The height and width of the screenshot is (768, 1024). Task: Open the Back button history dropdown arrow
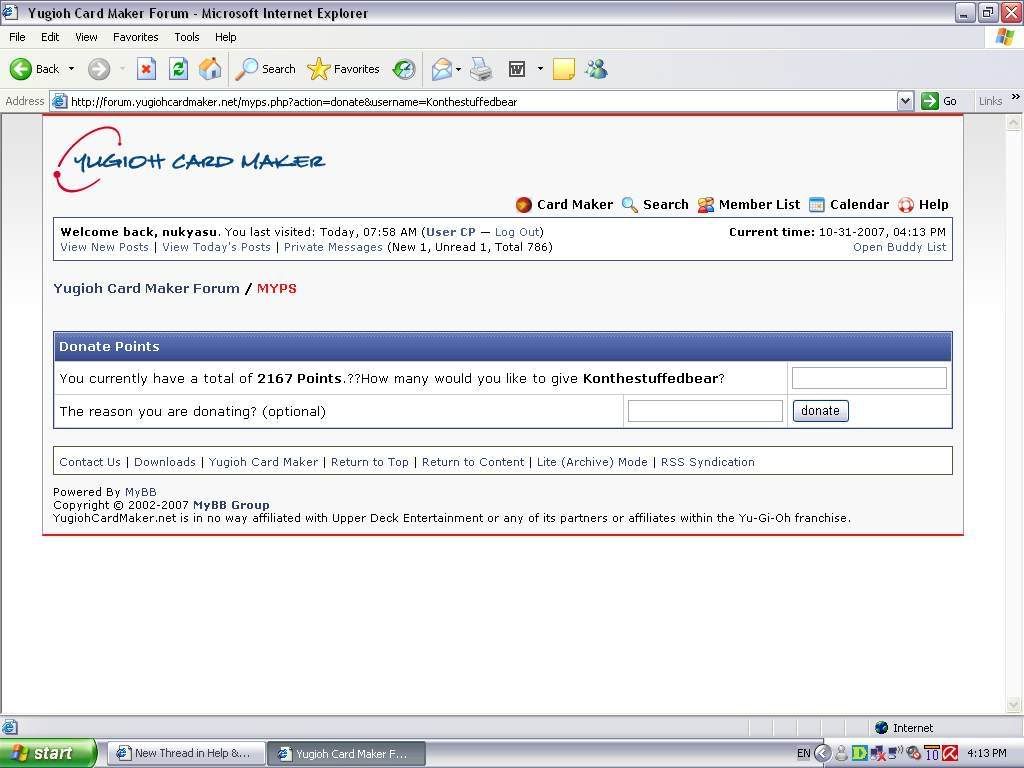(71, 69)
